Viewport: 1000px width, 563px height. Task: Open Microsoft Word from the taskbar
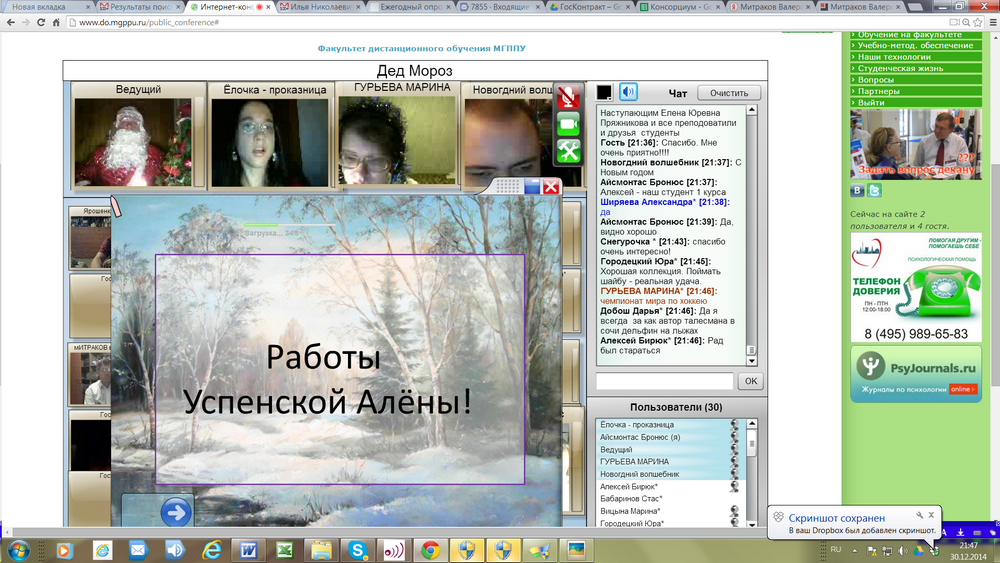click(248, 550)
